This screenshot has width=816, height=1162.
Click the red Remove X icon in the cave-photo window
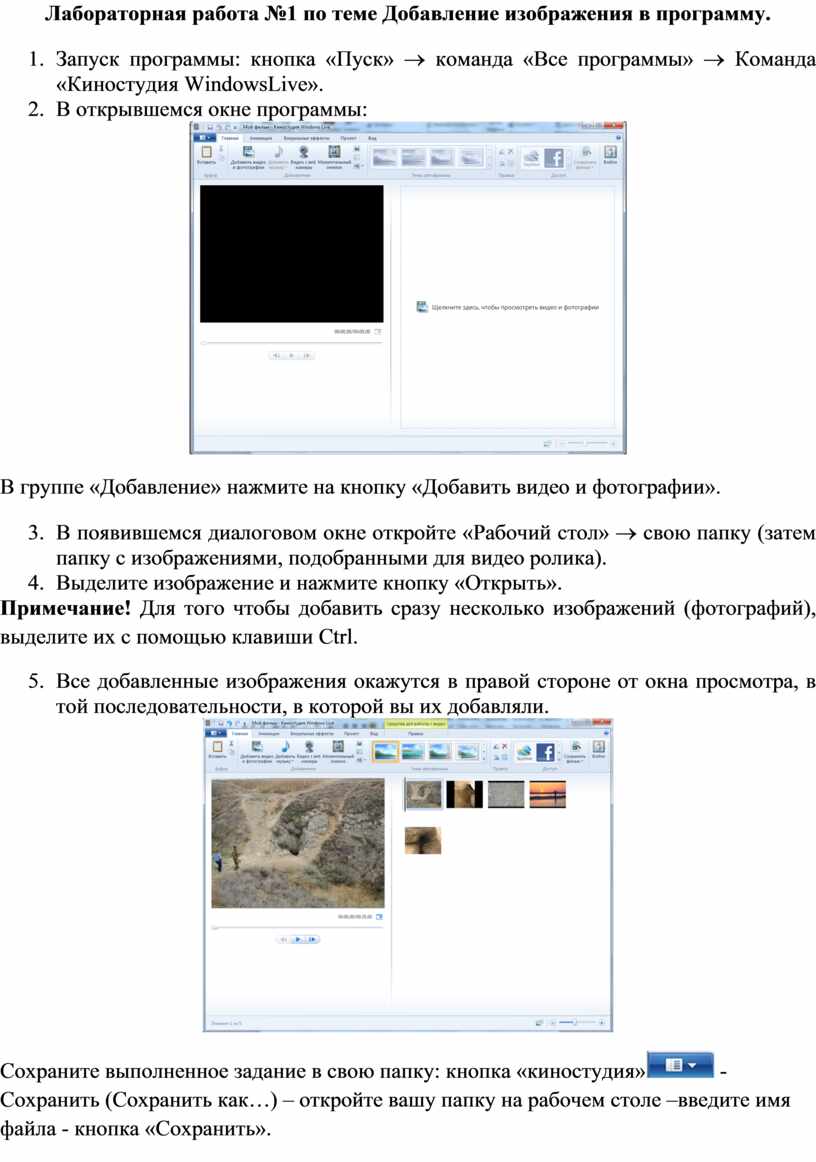pos(505,747)
